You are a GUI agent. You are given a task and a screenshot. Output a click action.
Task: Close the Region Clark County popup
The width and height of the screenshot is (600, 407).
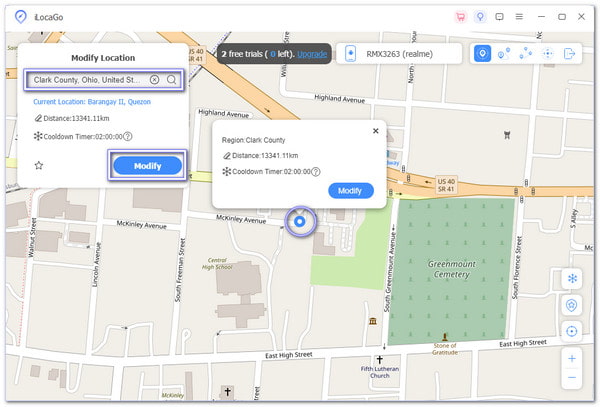click(x=375, y=131)
